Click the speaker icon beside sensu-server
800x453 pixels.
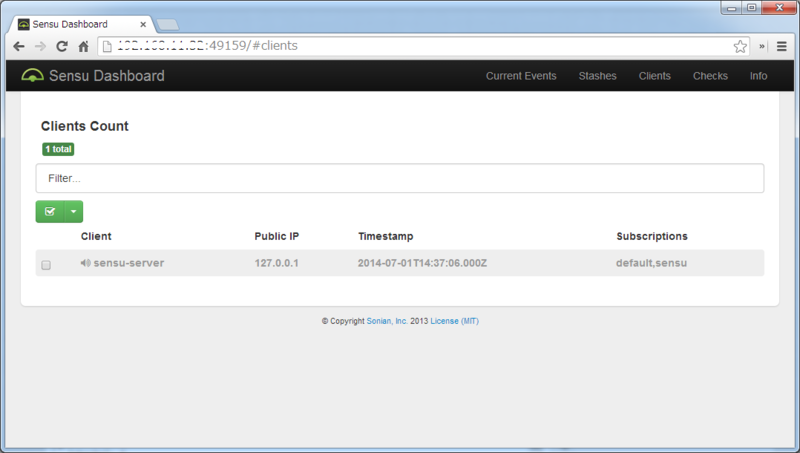point(85,263)
